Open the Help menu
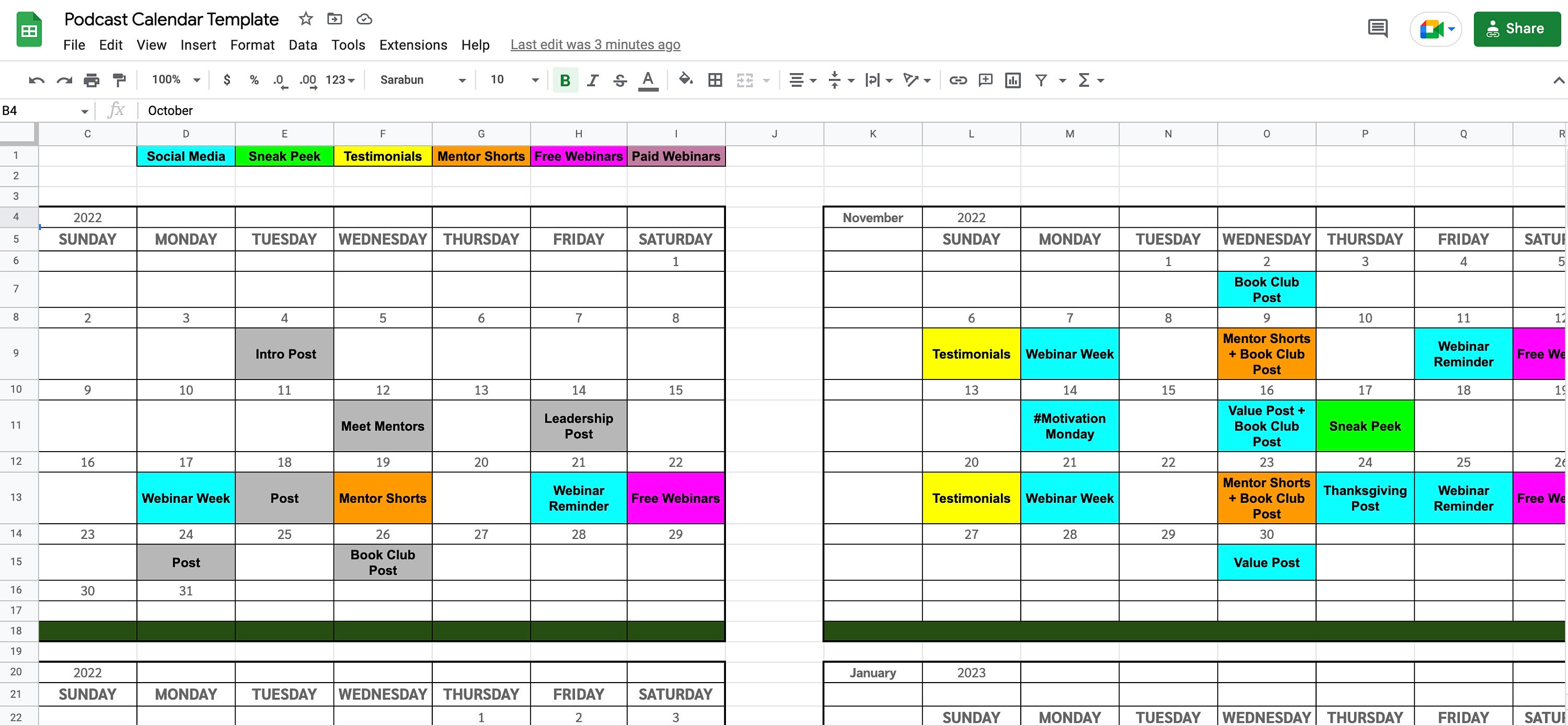 (x=476, y=45)
